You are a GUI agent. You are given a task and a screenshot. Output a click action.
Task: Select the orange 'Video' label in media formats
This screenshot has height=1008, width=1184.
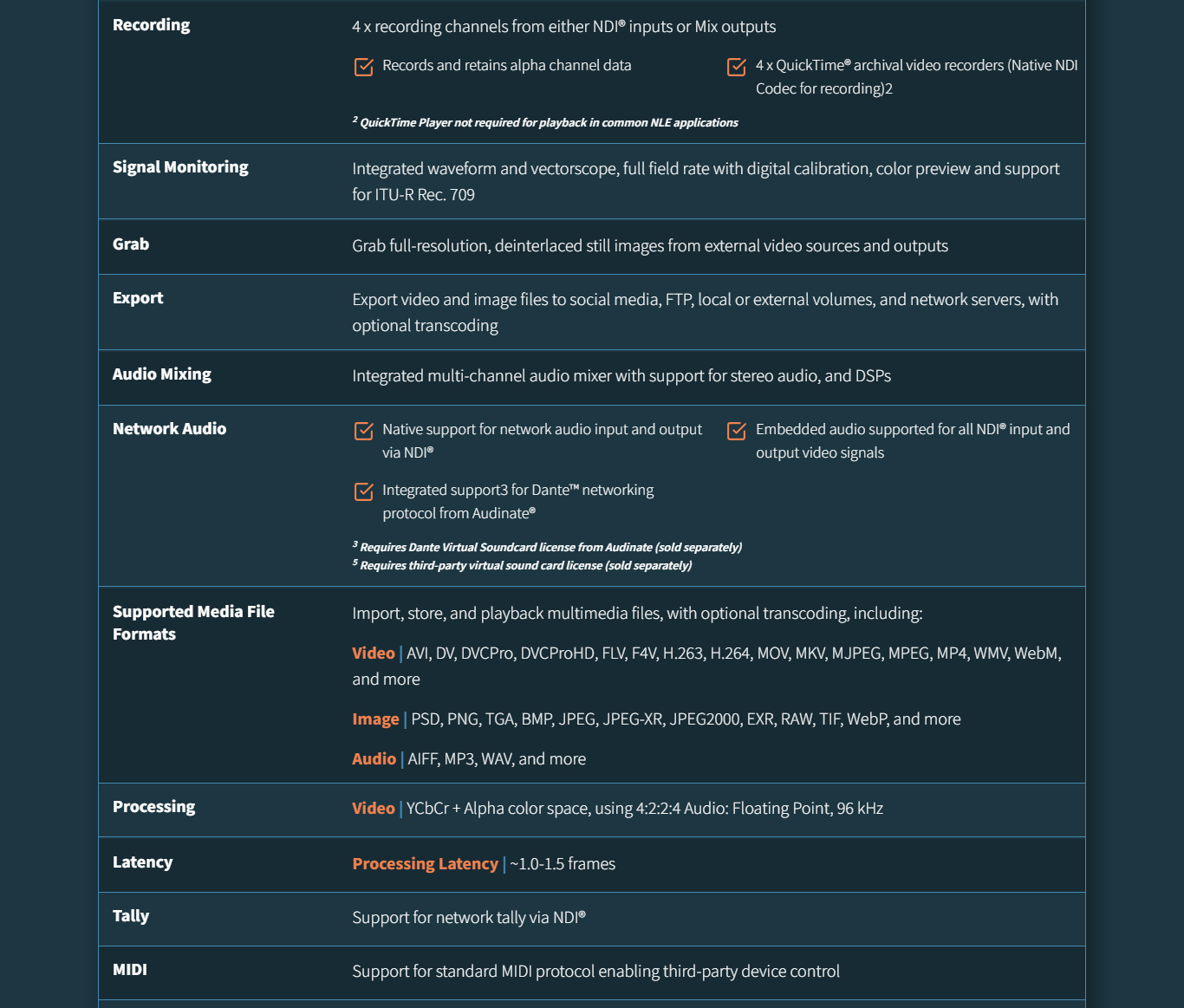coord(374,654)
